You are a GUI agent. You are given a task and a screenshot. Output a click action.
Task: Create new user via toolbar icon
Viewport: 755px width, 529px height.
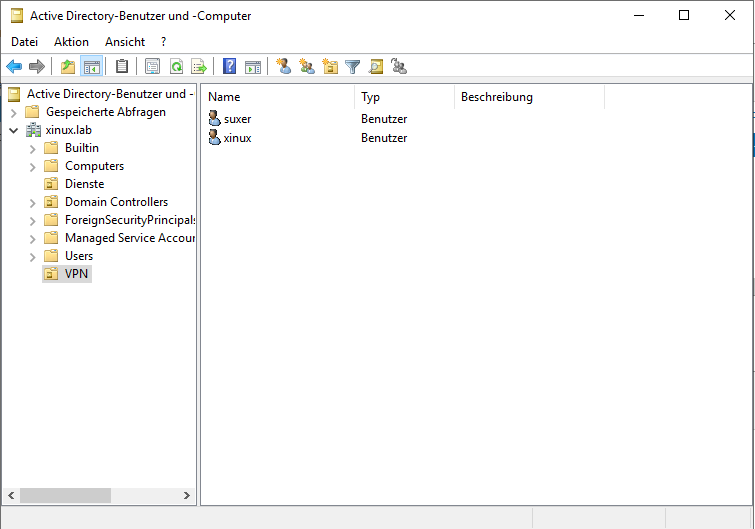(284, 67)
